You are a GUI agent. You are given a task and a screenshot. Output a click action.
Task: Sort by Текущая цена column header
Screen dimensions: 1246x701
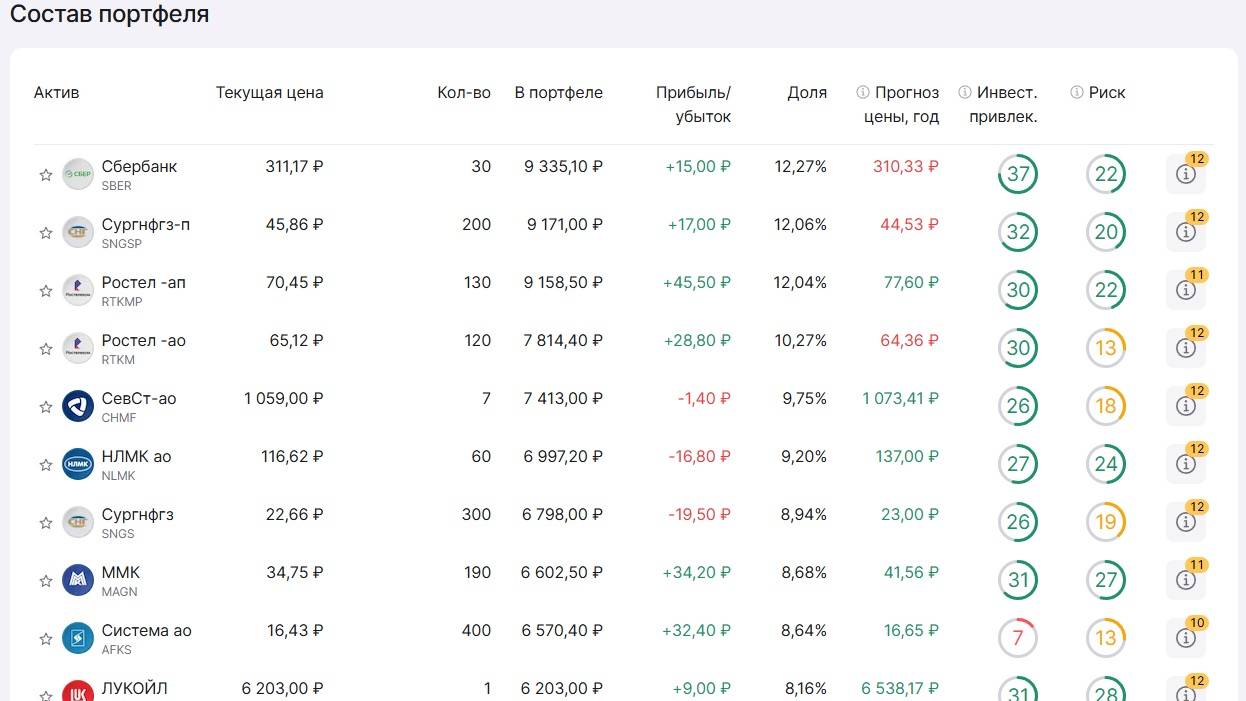click(x=269, y=93)
